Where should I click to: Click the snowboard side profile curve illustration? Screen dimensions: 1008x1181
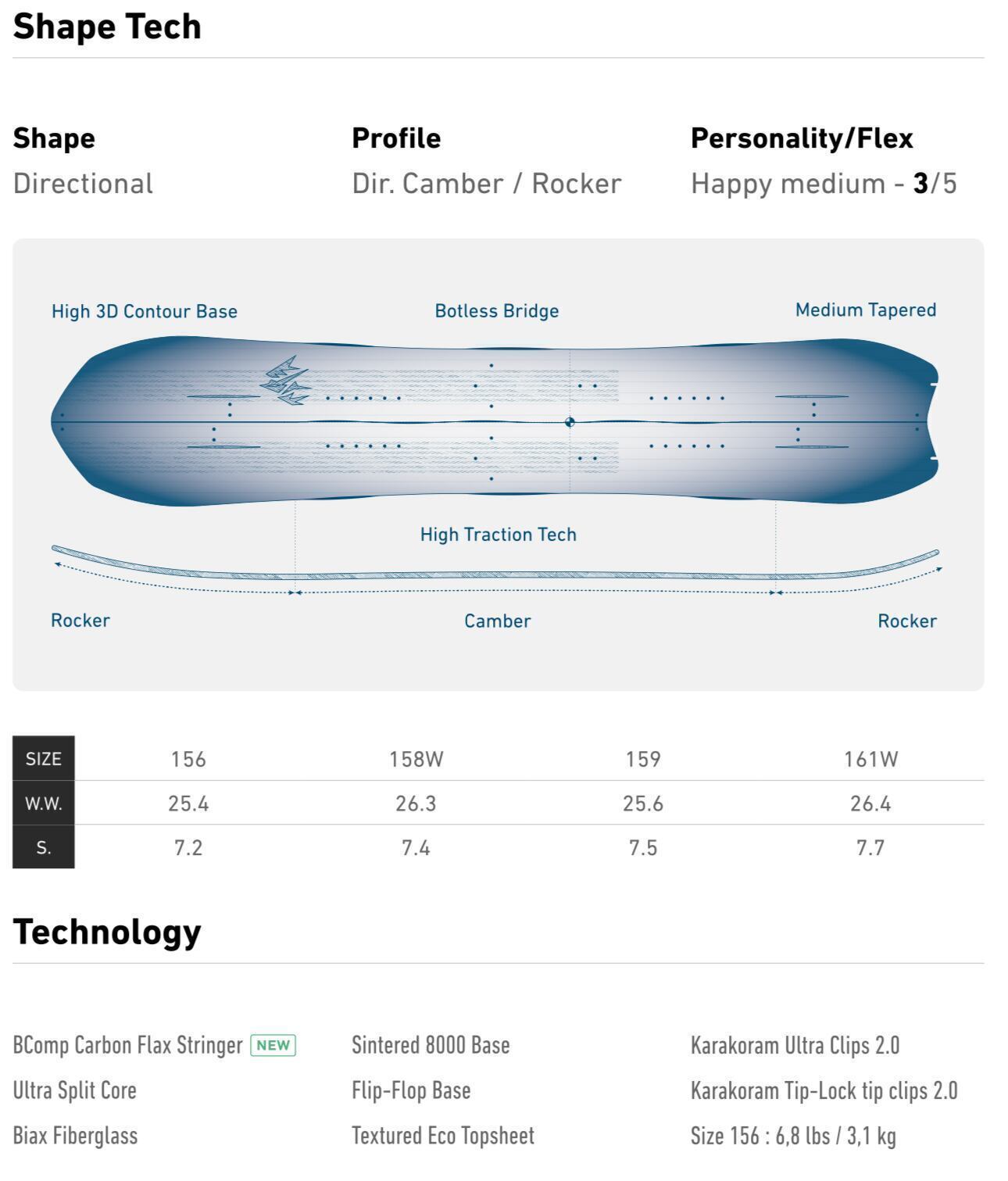tap(495, 574)
